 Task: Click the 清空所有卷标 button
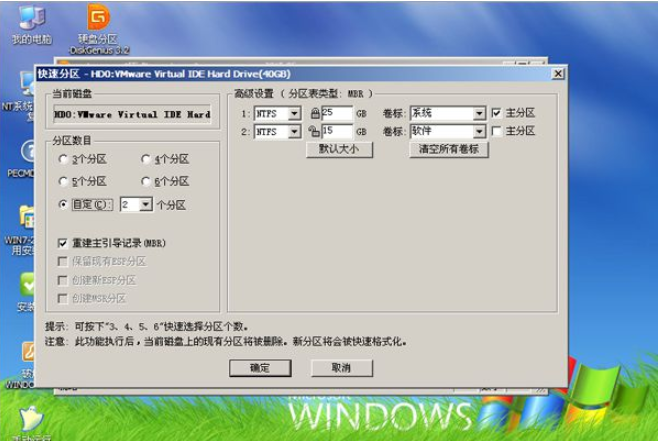449,149
